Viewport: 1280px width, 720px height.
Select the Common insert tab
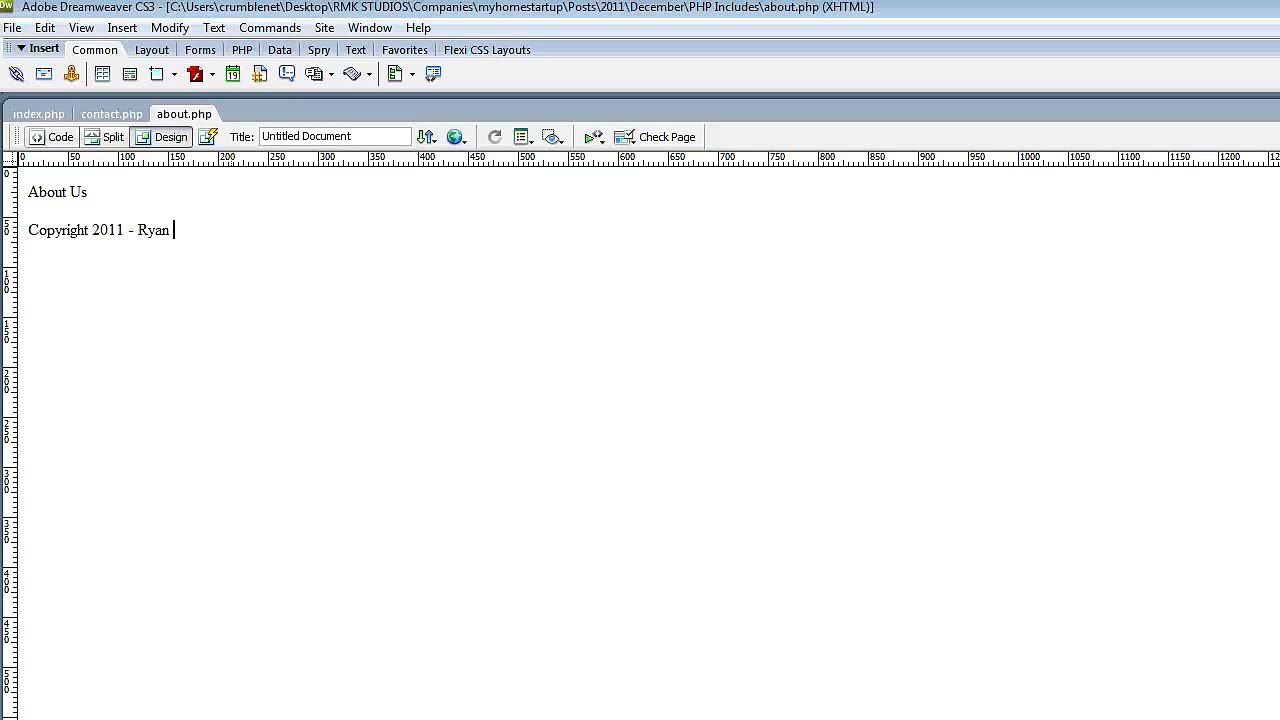95,50
